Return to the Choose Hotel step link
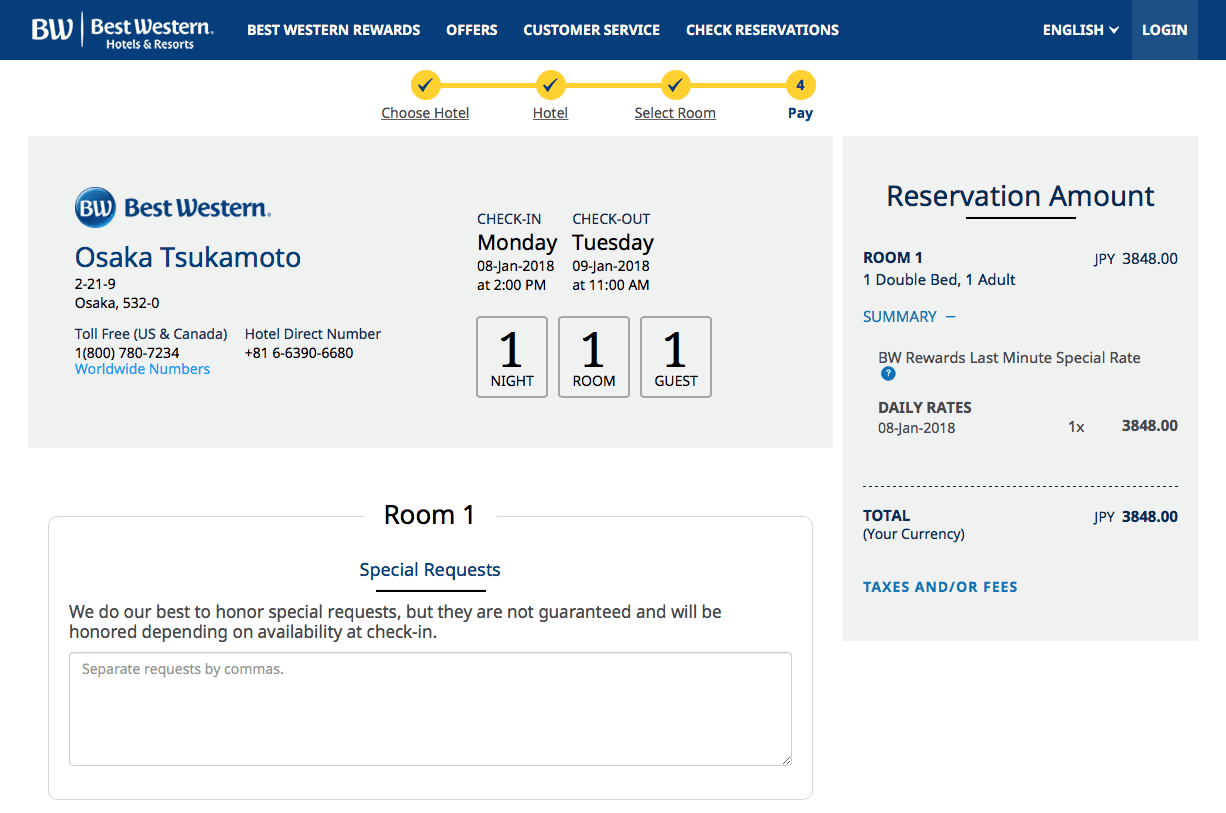1226x813 pixels. (425, 113)
